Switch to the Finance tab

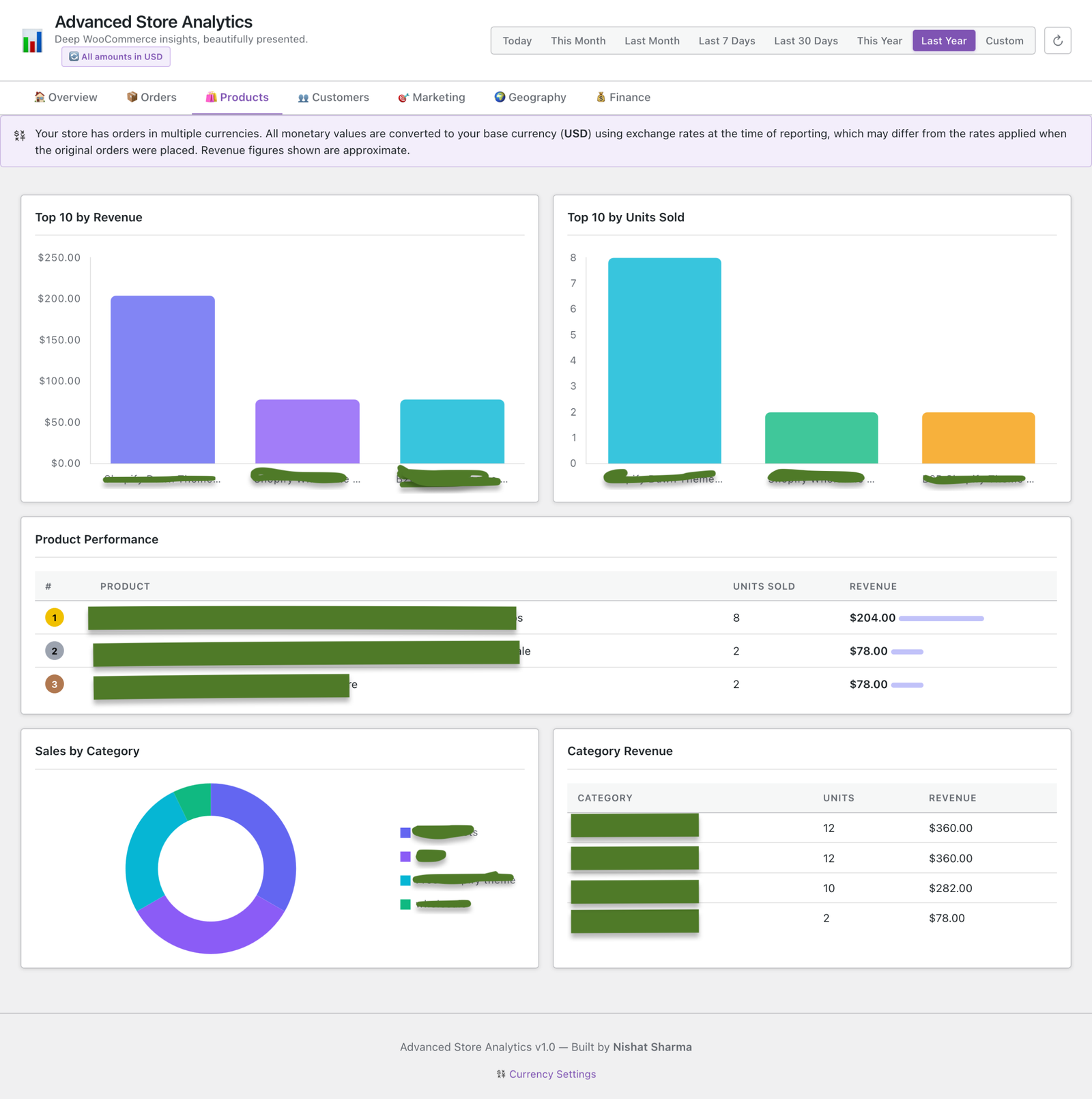(x=623, y=97)
